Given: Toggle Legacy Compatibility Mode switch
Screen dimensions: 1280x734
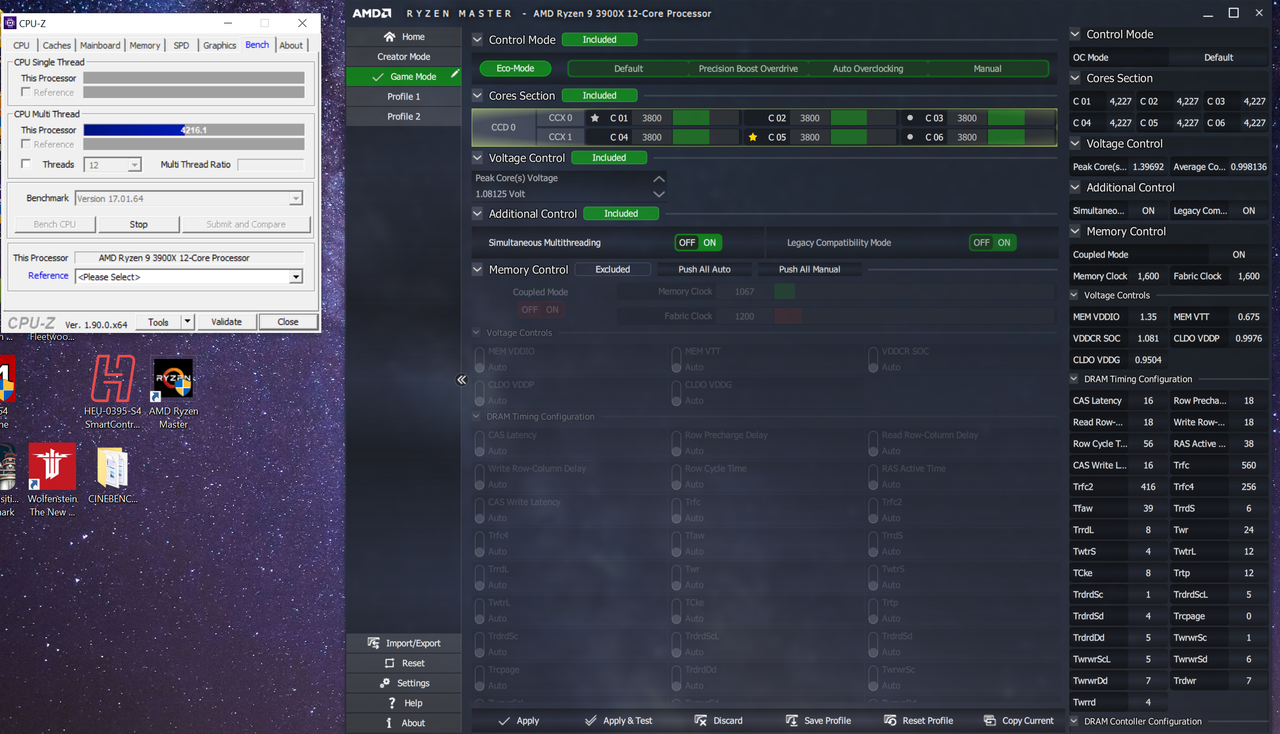Looking at the screenshot, I should coord(992,242).
